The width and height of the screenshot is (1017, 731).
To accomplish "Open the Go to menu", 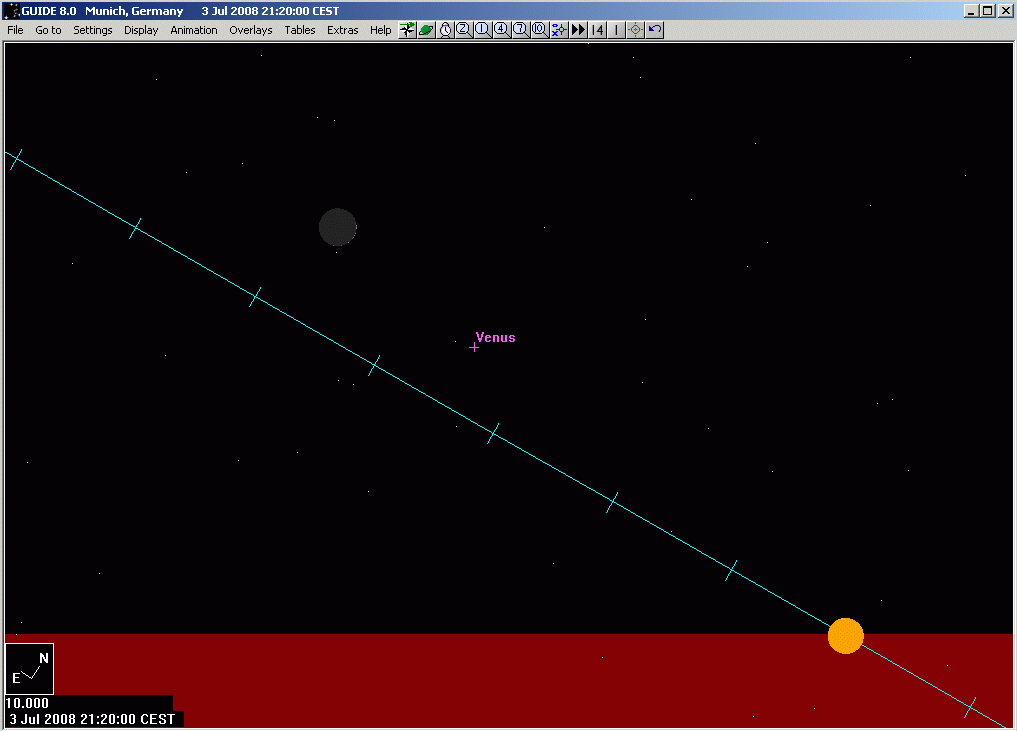I will (x=48, y=30).
